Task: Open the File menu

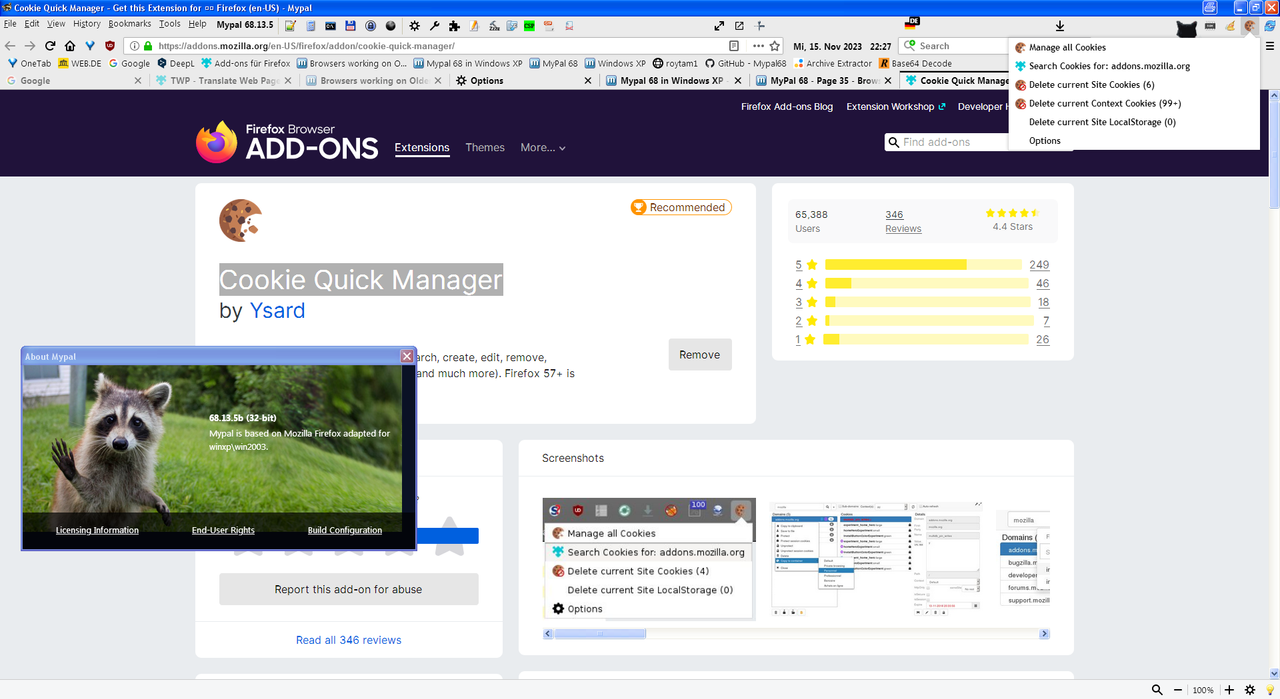Action: 11,23
